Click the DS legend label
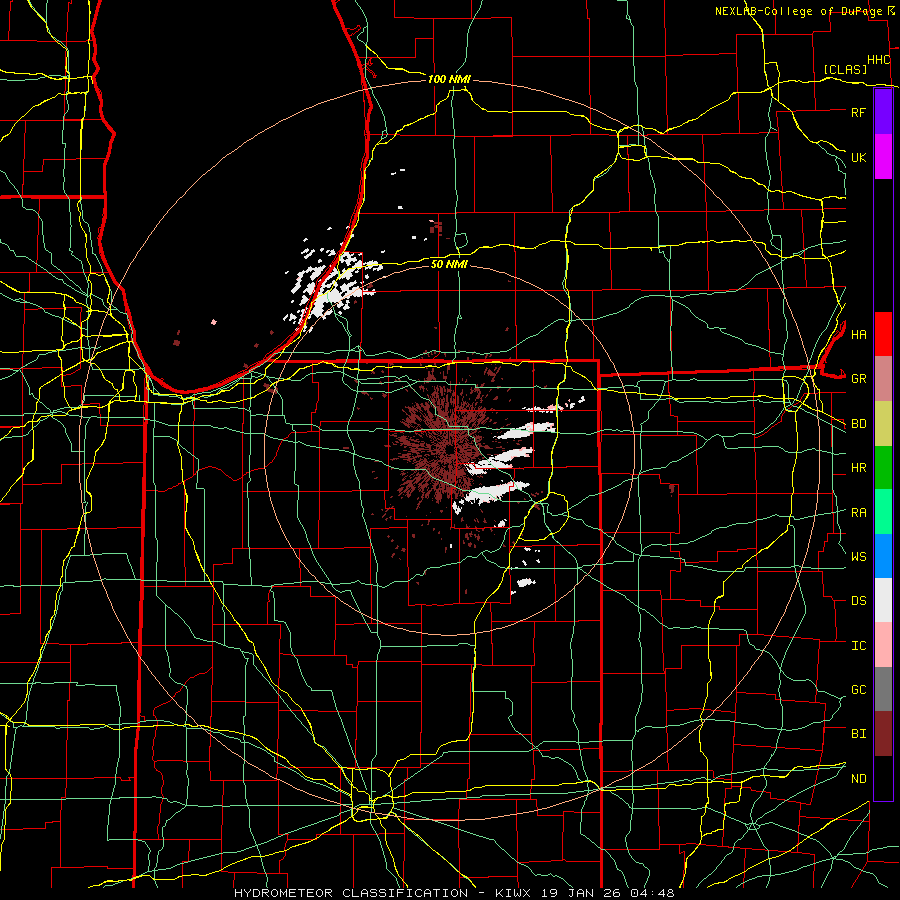 tap(858, 601)
